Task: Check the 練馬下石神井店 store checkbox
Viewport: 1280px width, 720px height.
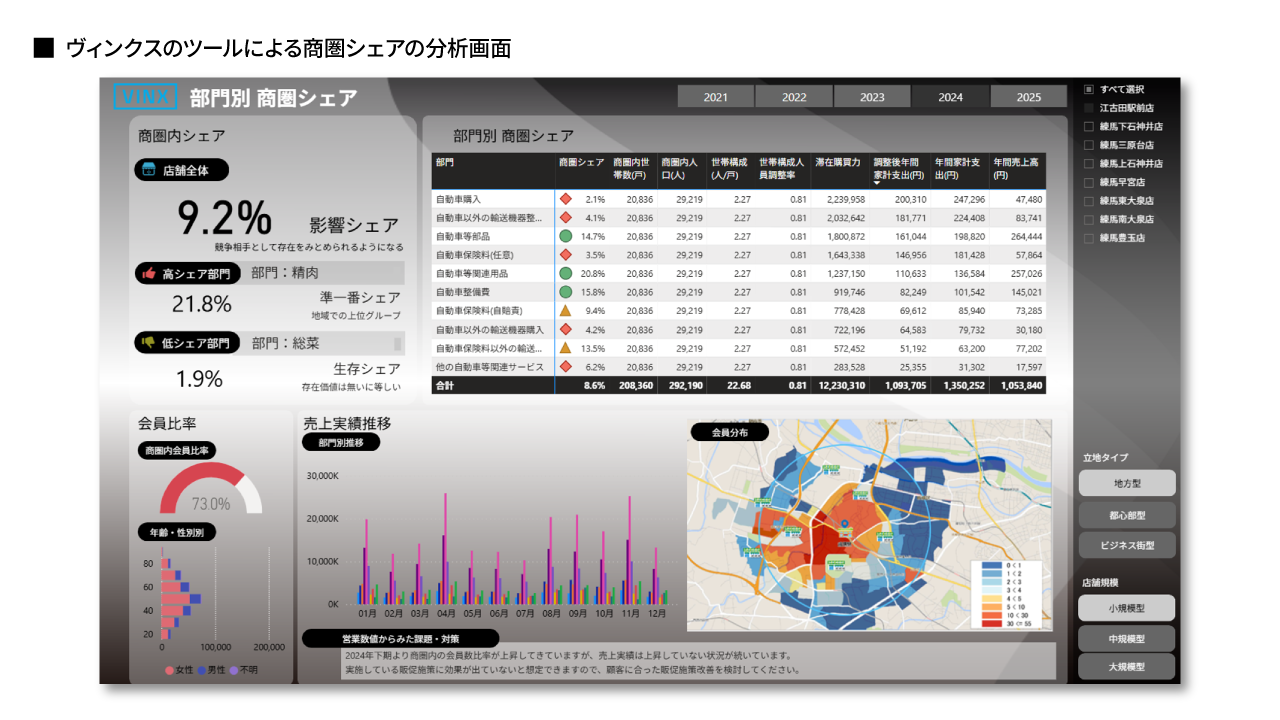Action: [1089, 127]
